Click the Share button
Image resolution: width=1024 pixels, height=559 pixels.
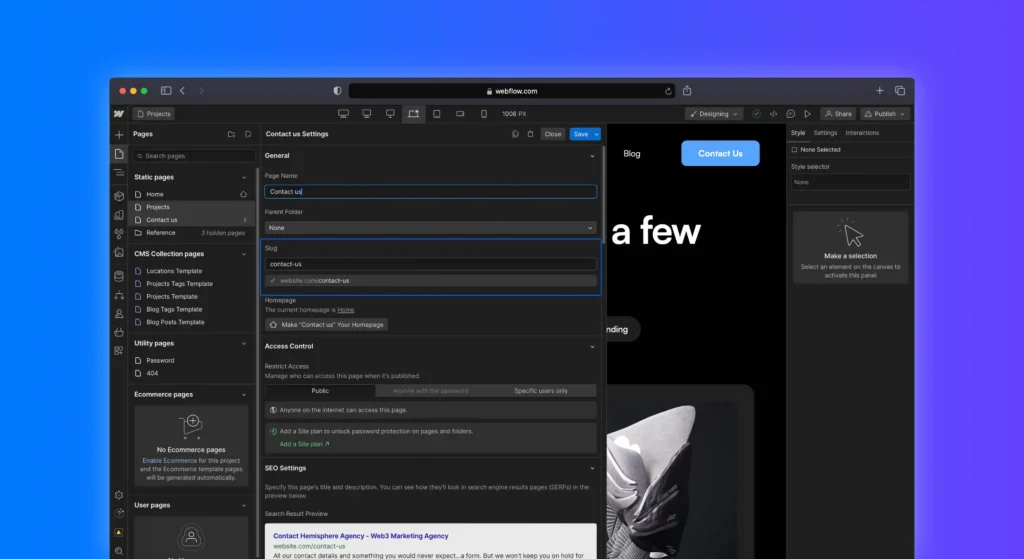[x=839, y=114]
